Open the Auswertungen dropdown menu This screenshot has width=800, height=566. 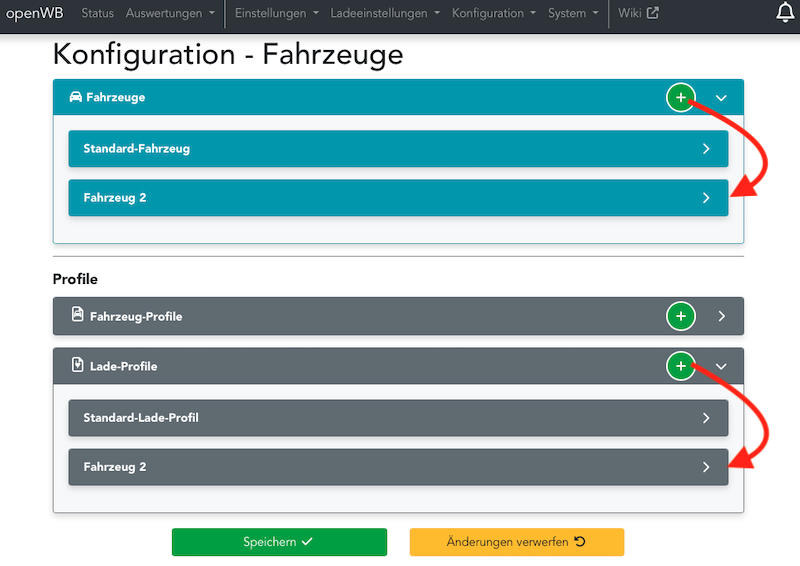point(170,13)
